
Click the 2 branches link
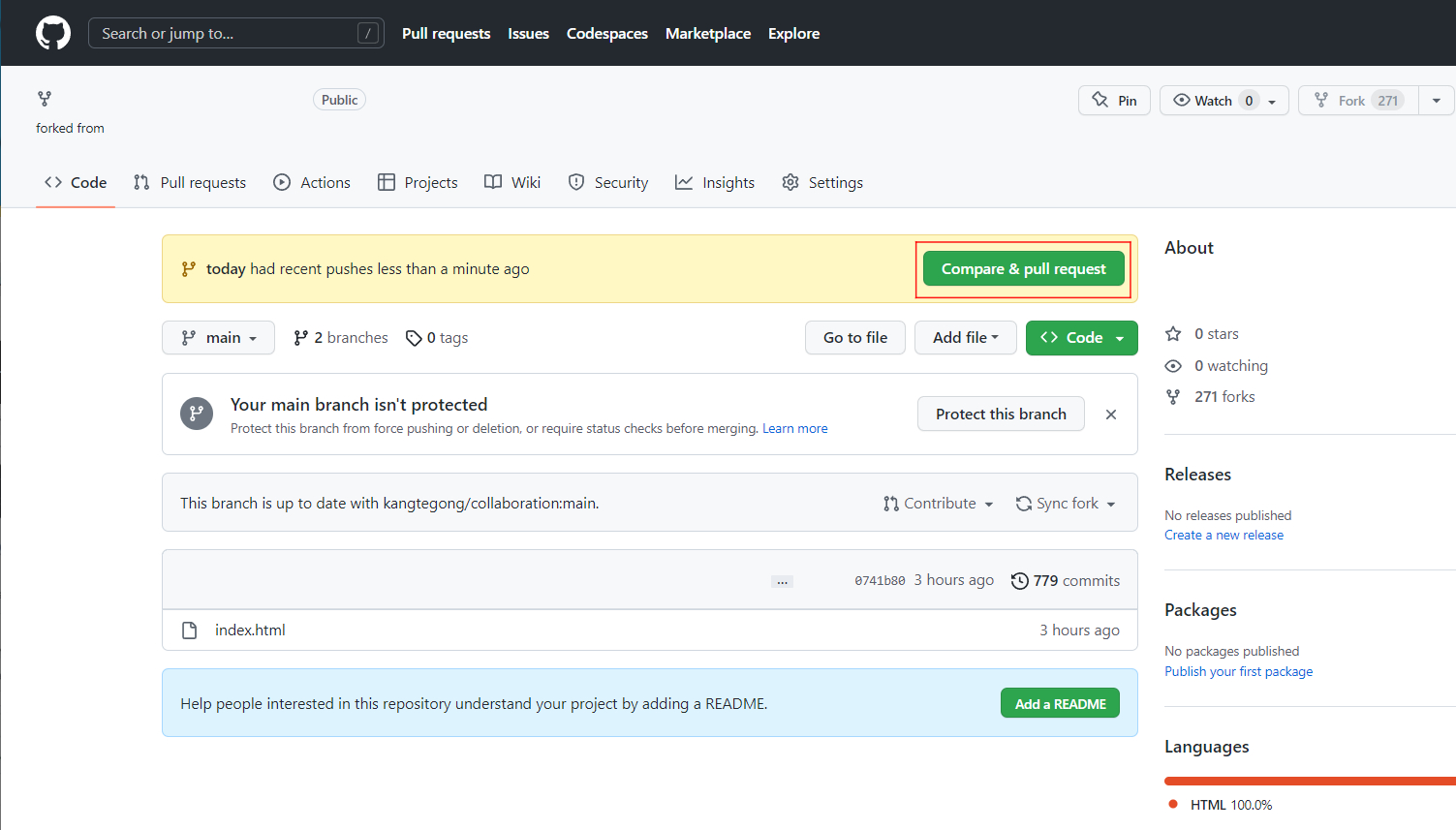coord(341,338)
